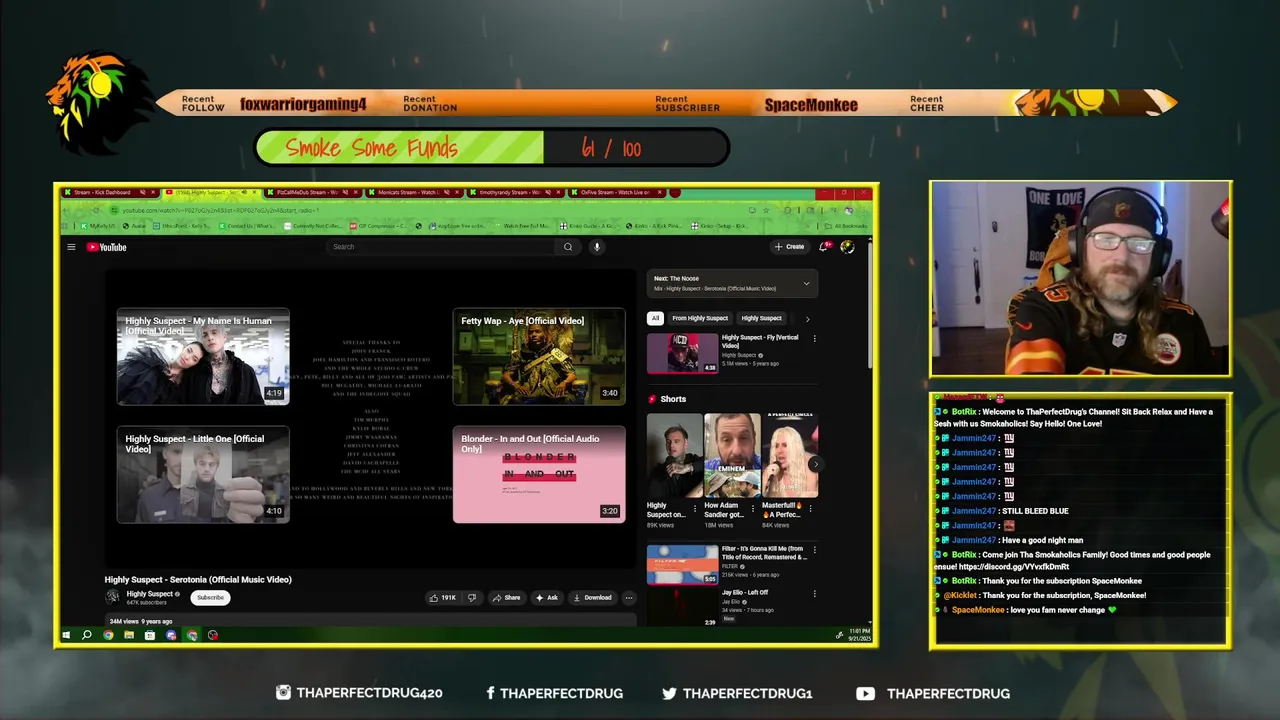Dislike the Serotonia video
This screenshot has height=720, width=1280.
[x=472, y=598]
